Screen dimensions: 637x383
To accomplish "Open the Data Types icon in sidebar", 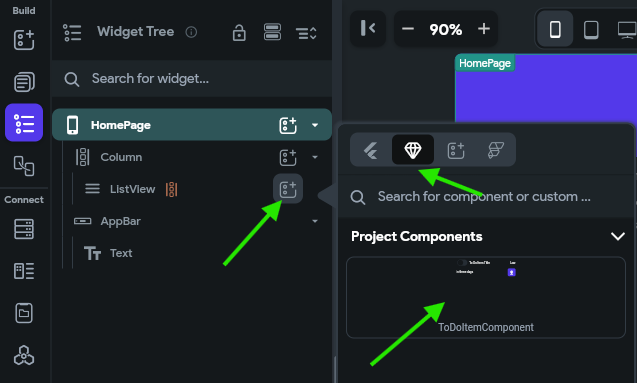I will pyautogui.click(x=24, y=271).
